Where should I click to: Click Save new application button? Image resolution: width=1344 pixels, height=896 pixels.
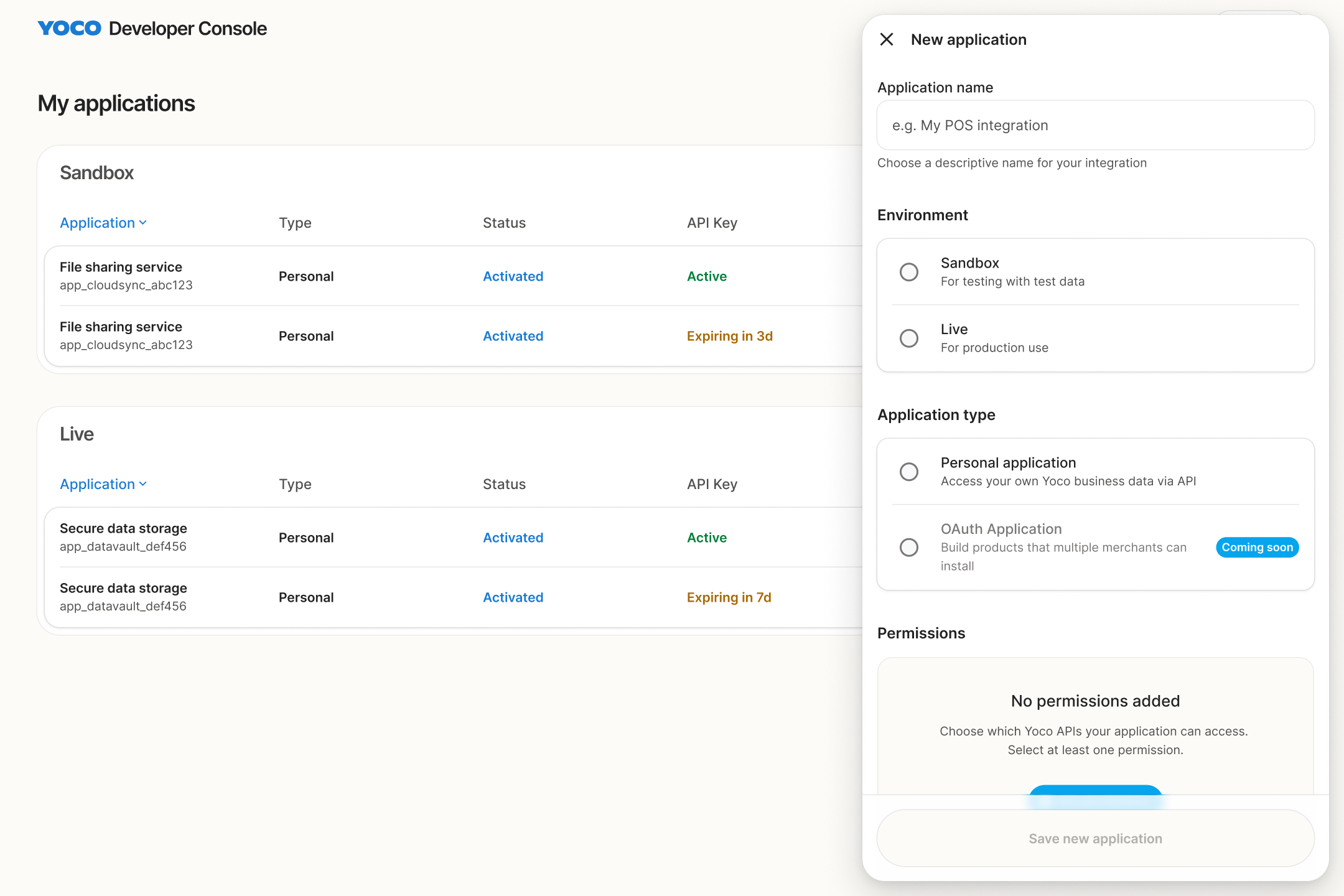coord(1095,838)
